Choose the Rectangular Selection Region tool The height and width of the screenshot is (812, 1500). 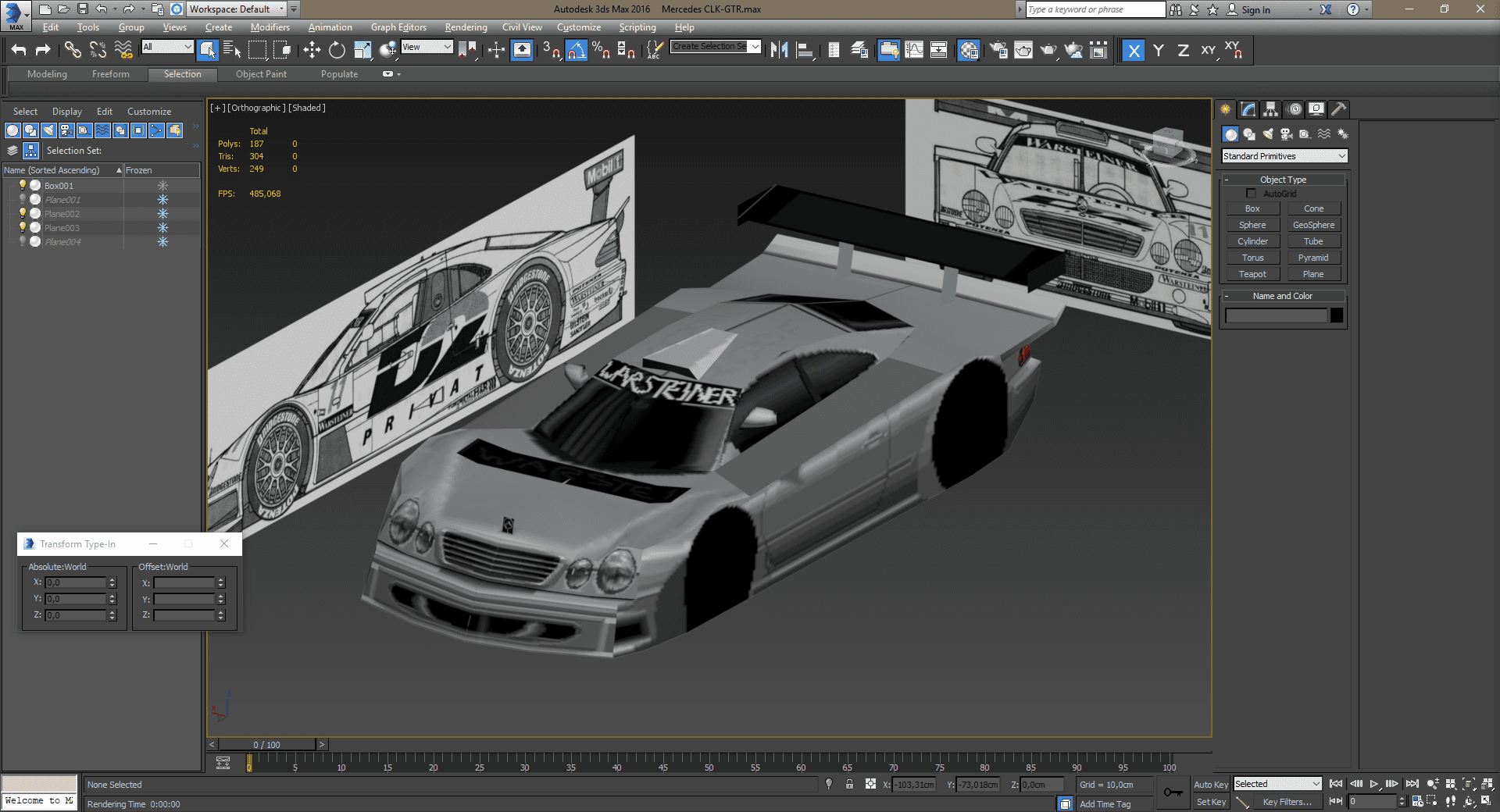click(257, 50)
